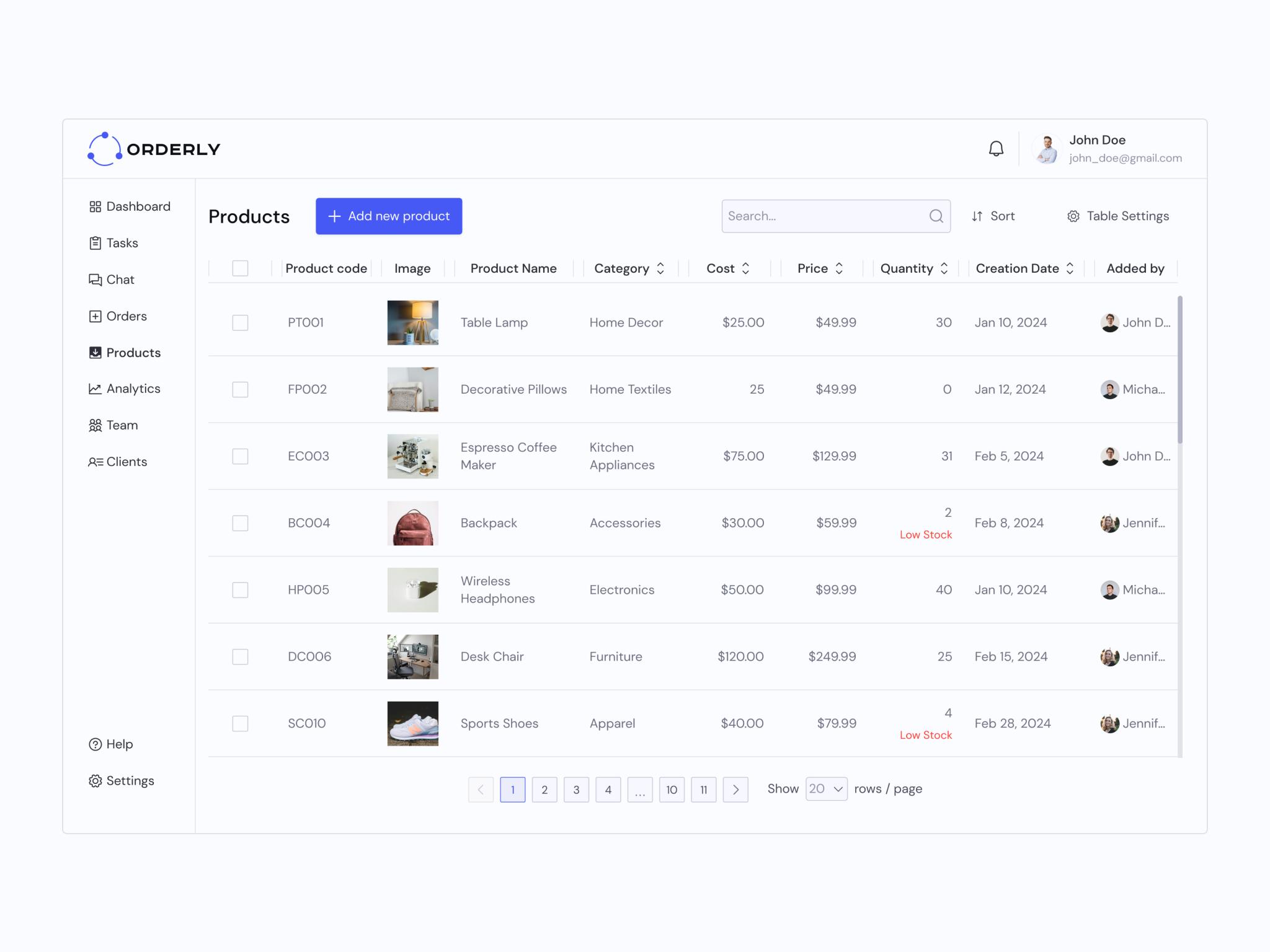Click the Chat bubble icon
The width and height of the screenshot is (1270, 952).
click(x=95, y=280)
